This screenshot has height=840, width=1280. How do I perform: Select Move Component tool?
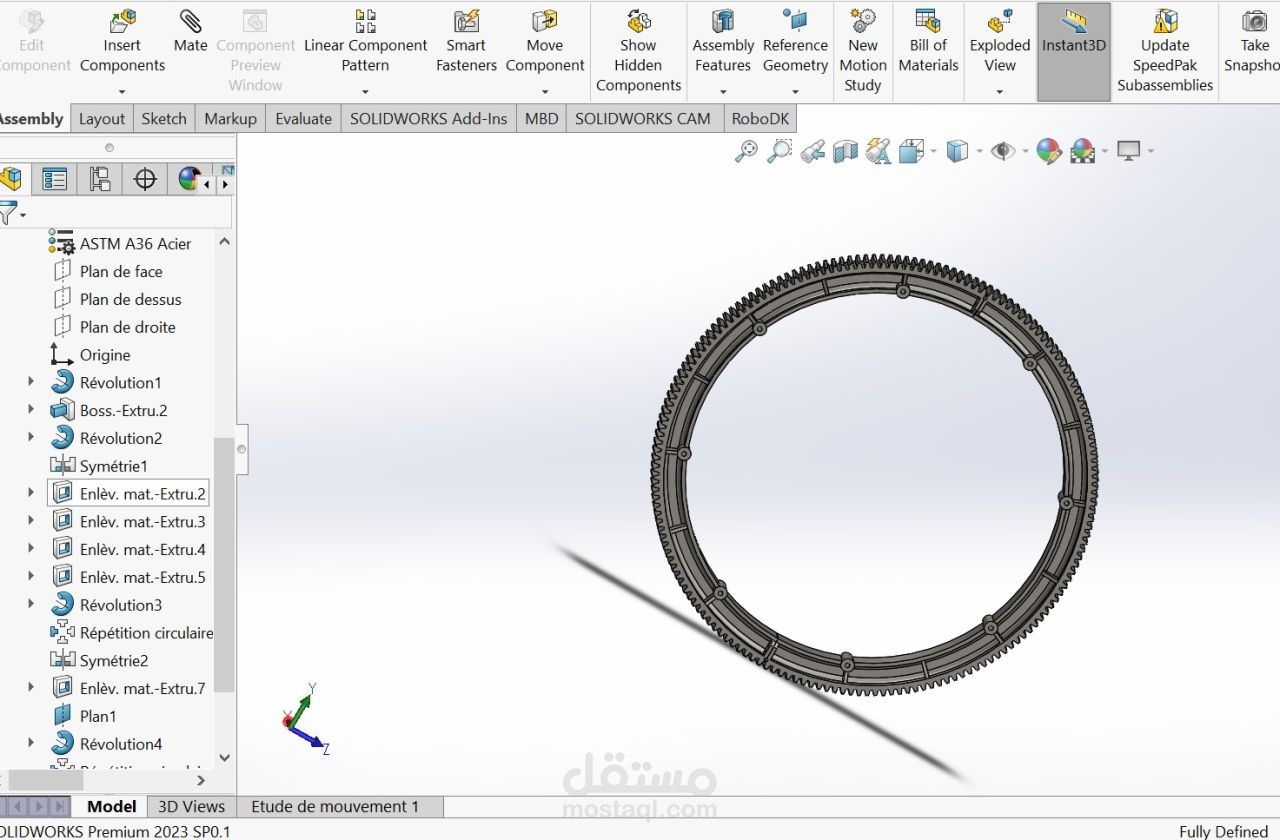point(545,42)
